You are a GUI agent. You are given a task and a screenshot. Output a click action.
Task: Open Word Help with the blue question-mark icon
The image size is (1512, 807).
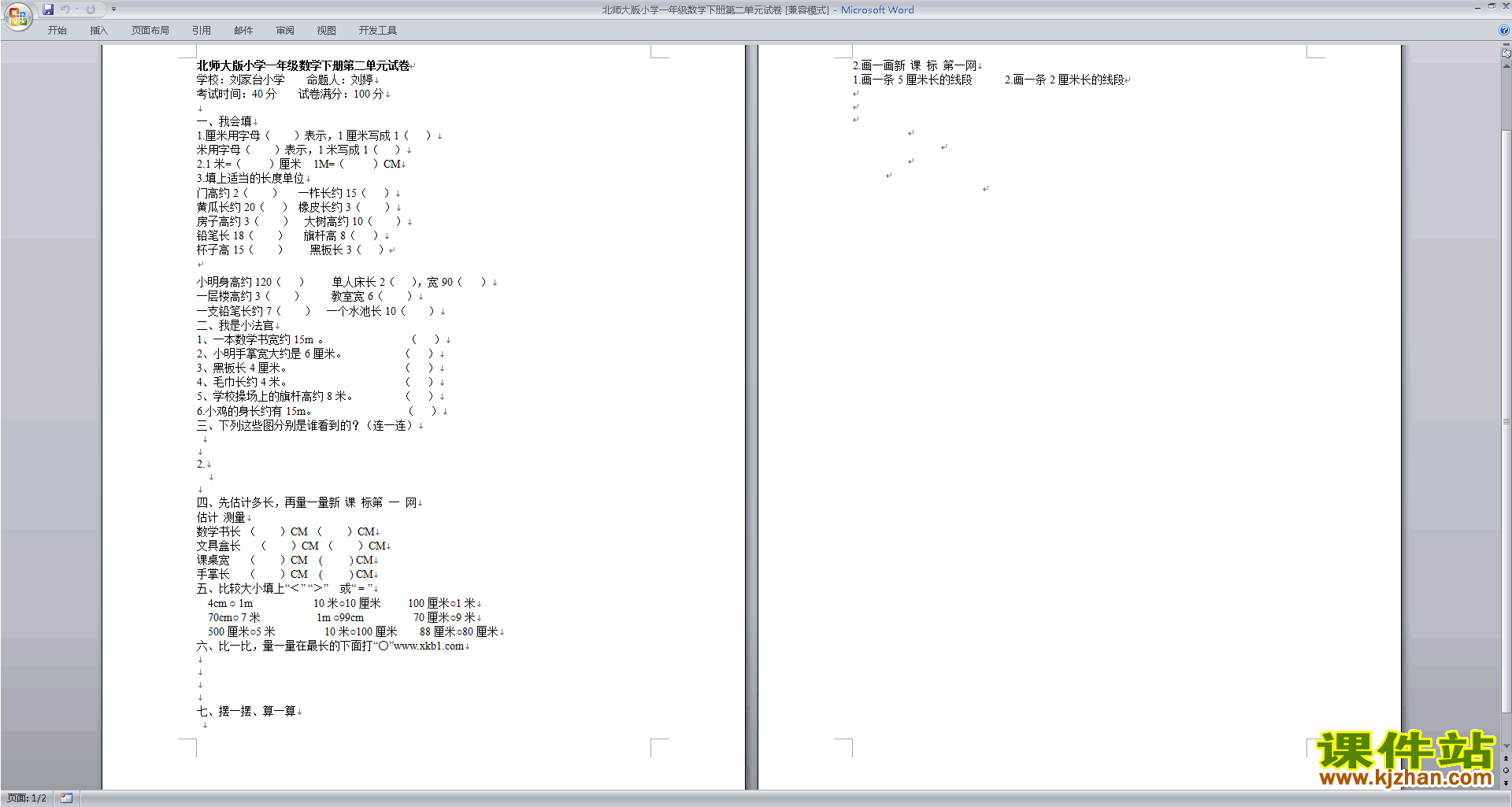pos(1503,30)
